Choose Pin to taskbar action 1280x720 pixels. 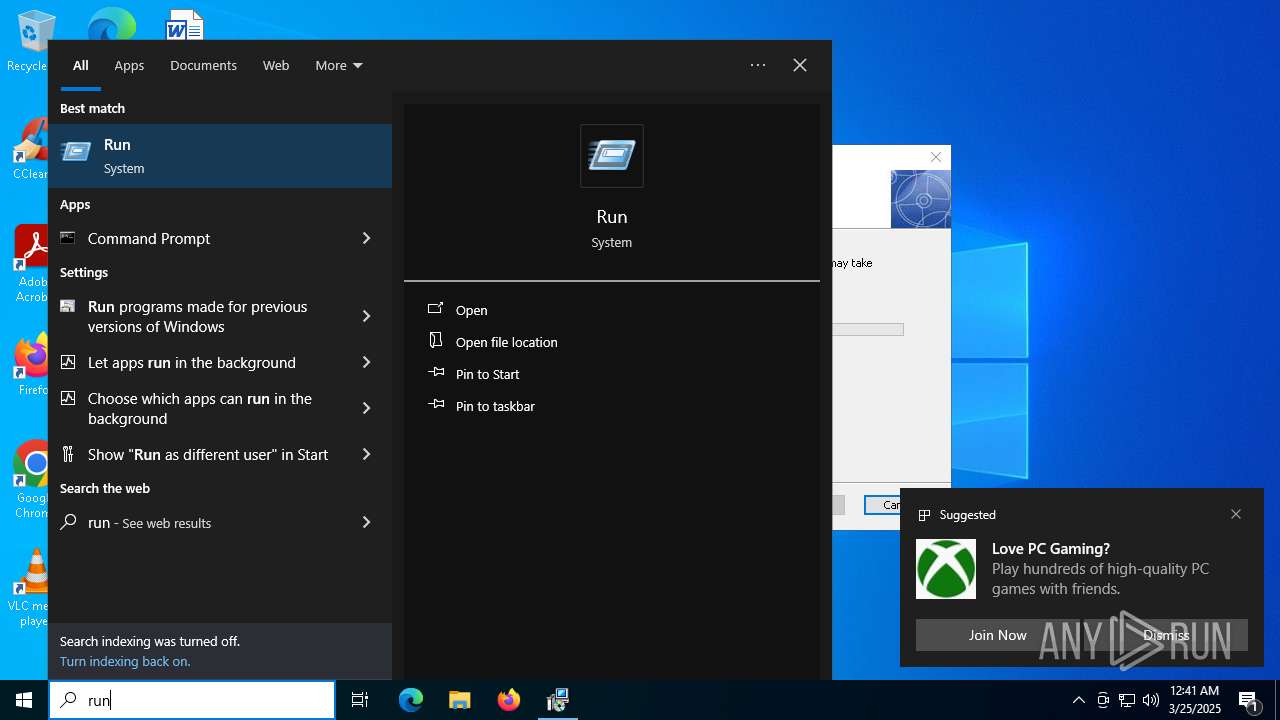pyautogui.click(x=496, y=406)
